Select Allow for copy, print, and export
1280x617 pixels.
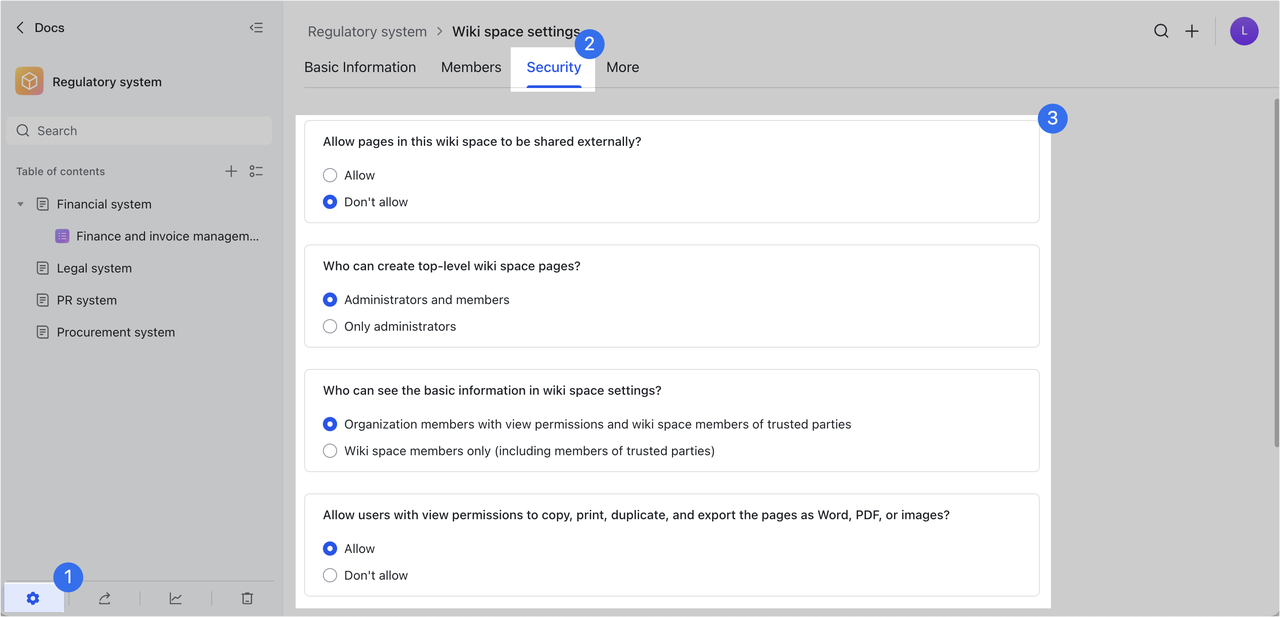[x=330, y=548]
